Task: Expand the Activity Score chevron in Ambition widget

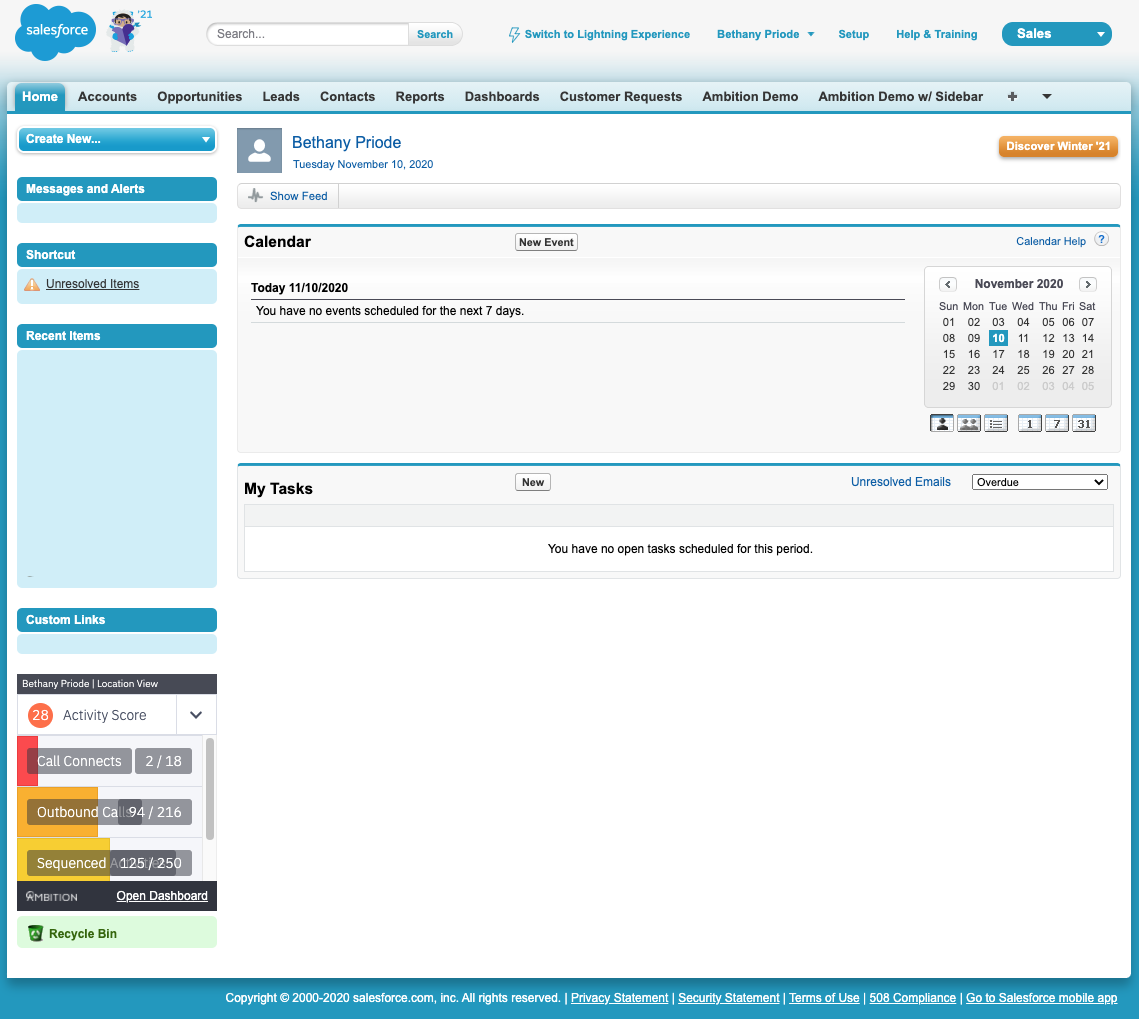Action: point(196,714)
